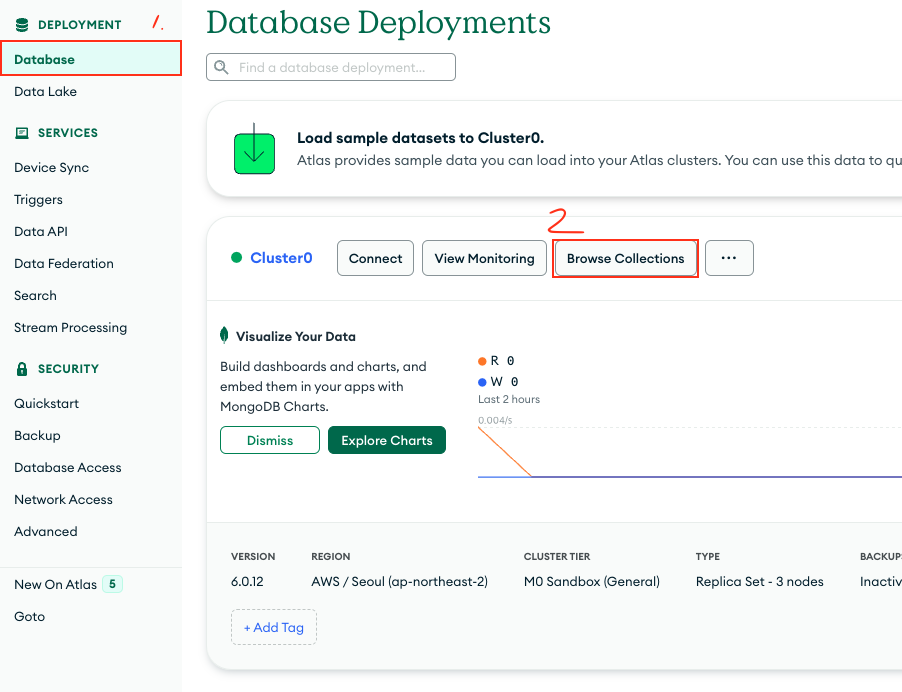Viewport: 902px width, 692px height.
Task: Click the green download sample data icon
Action: (x=254, y=149)
